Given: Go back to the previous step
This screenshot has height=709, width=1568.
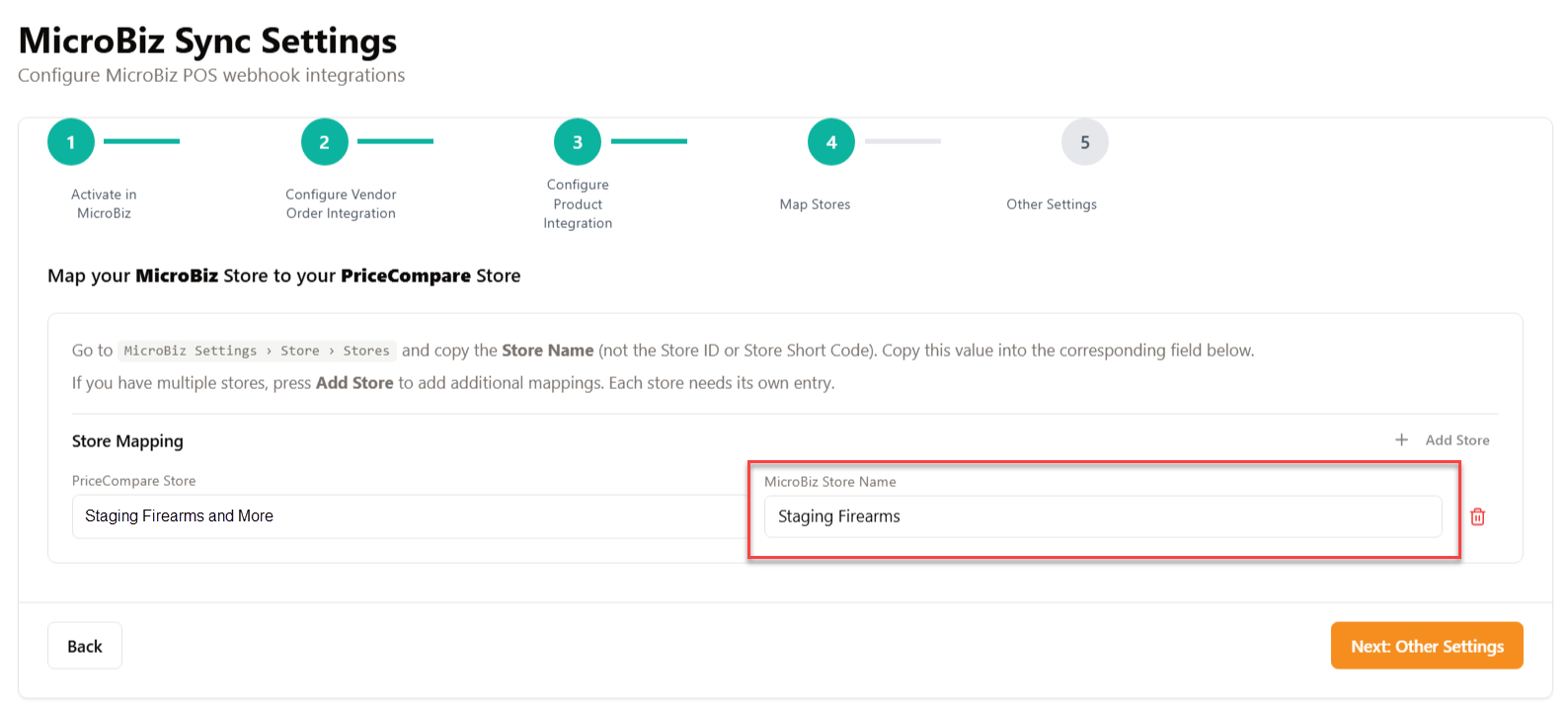Looking at the screenshot, I should (85, 646).
